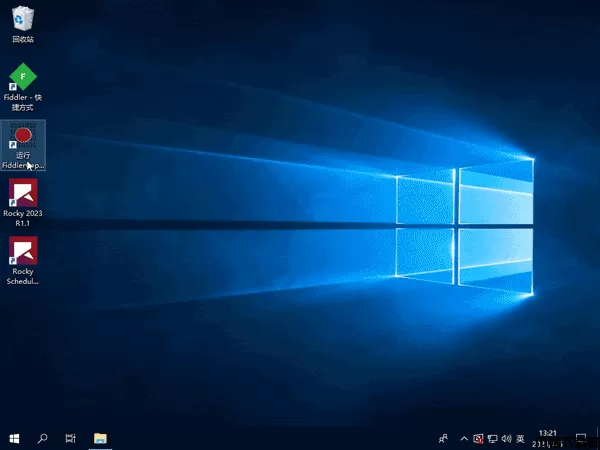Select the Rocky 2023 R1.1 shortcut
Viewport: 600px width, 450px height.
tap(23, 193)
